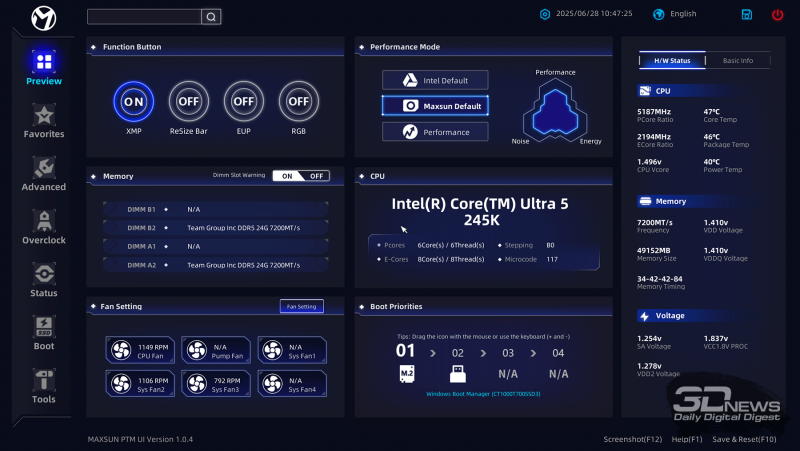800x451 pixels.
Task: Click the Performance radar chart
Action: click(x=555, y=110)
